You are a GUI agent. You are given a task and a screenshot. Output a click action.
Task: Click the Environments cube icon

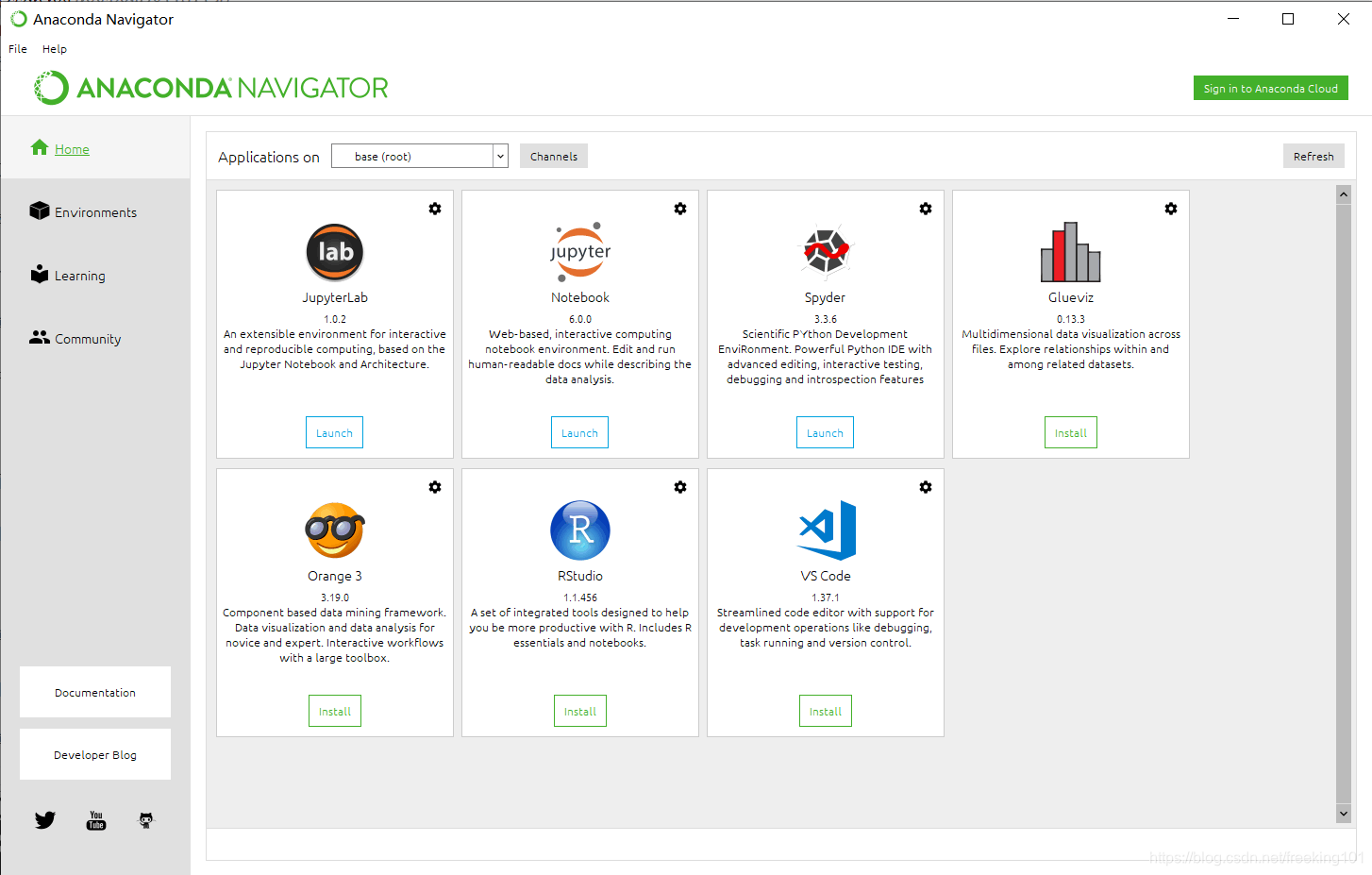pos(40,210)
